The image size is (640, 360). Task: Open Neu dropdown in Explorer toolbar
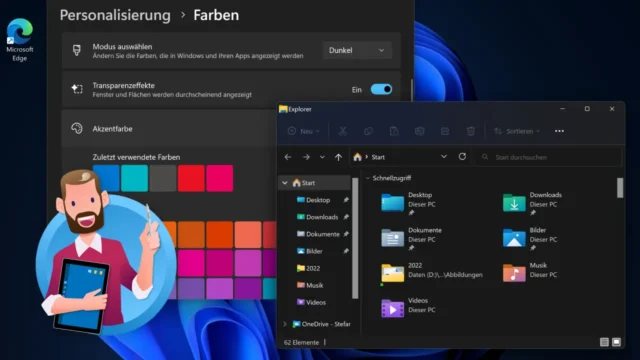(x=304, y=131)
